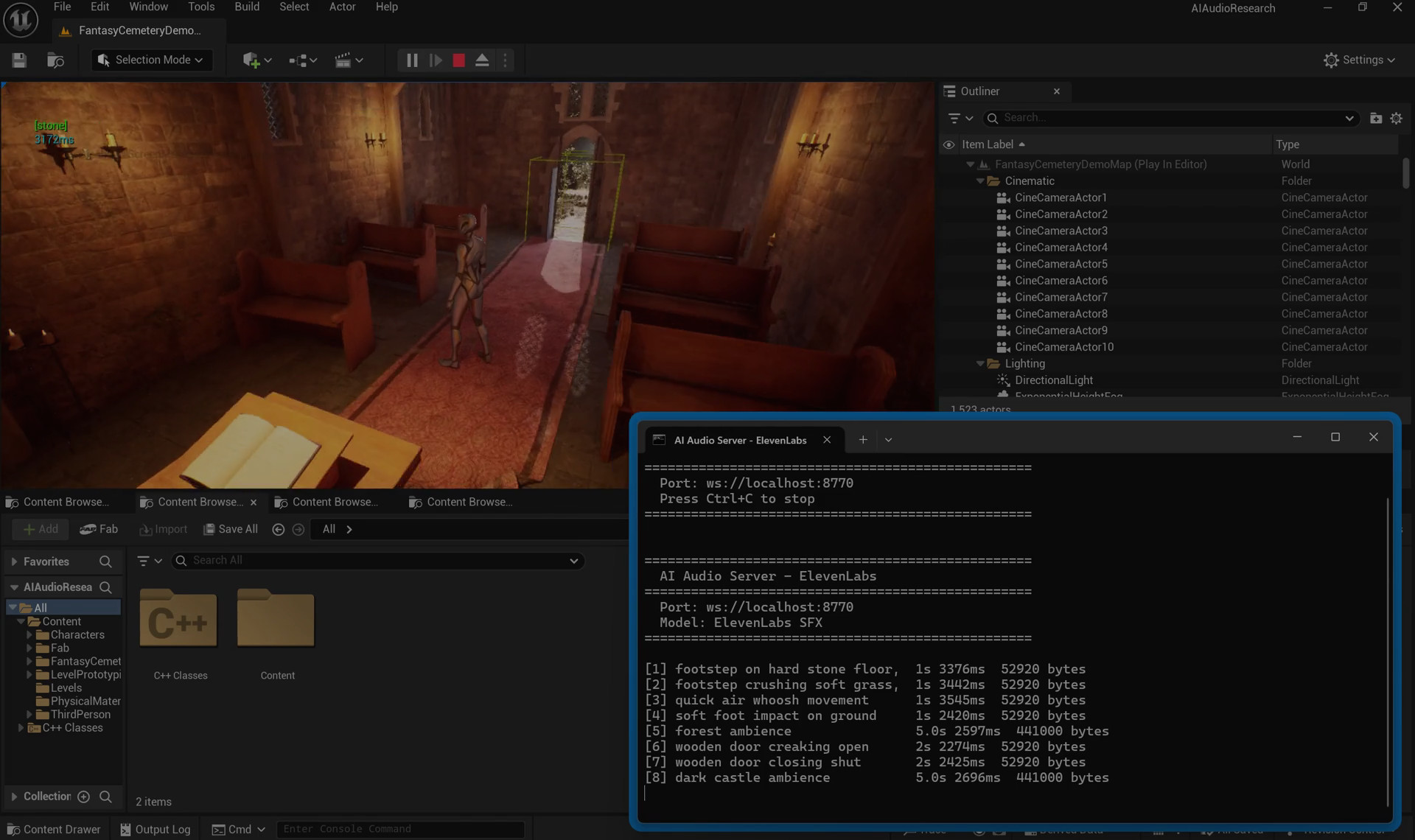This screenshot has width=1415, height=840.
Task: Go forward in Content Browser history
Action: (x=298, y=529)
